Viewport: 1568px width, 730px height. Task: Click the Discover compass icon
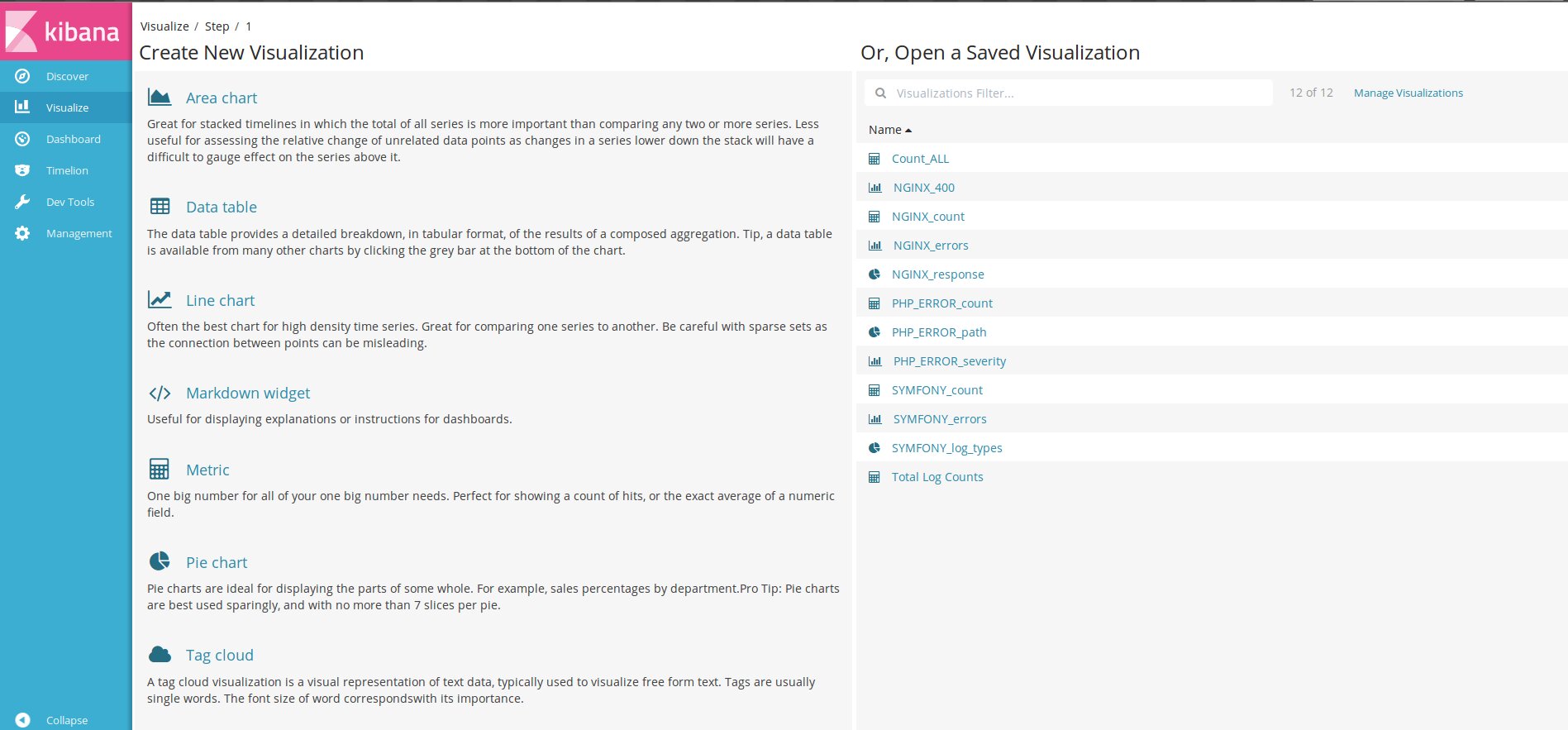pyautogui.click(x=22, y=76)
